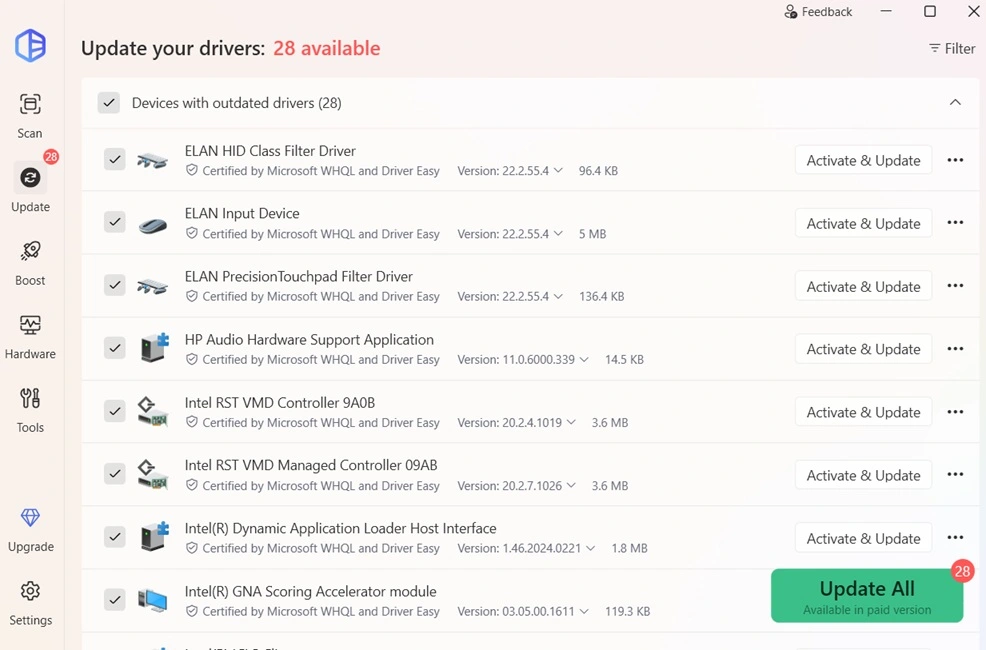Activate & Update ELAN Input Device
Image resolution: width=986 pixels, height=650 pixels.
(863, 223)
